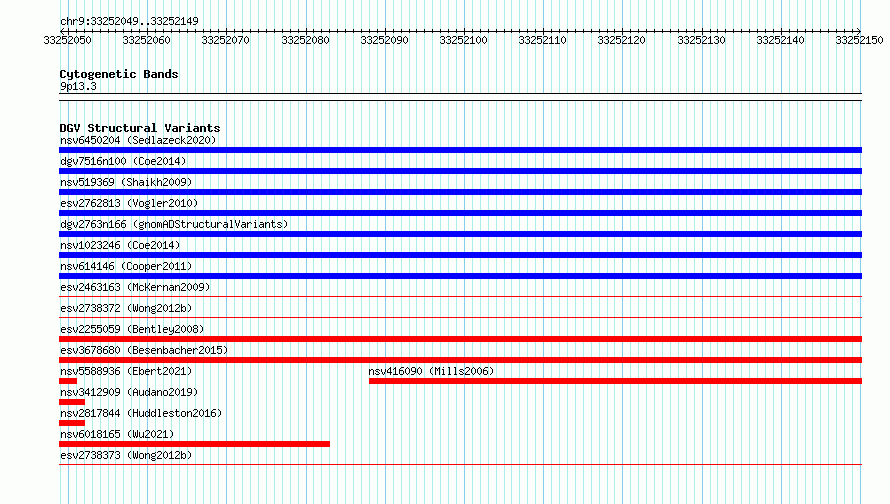Click thin red line under esv2463163
Screen dimensions: 890x504
pyautogui.click(x=460, y=296)
